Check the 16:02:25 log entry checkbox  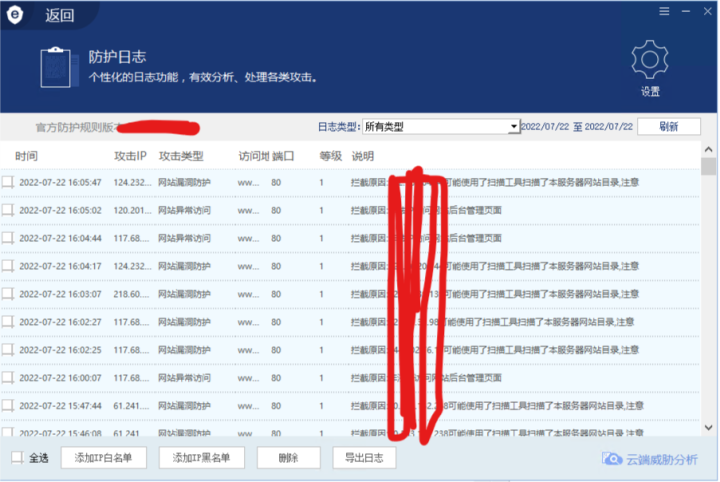pos(8,350)
